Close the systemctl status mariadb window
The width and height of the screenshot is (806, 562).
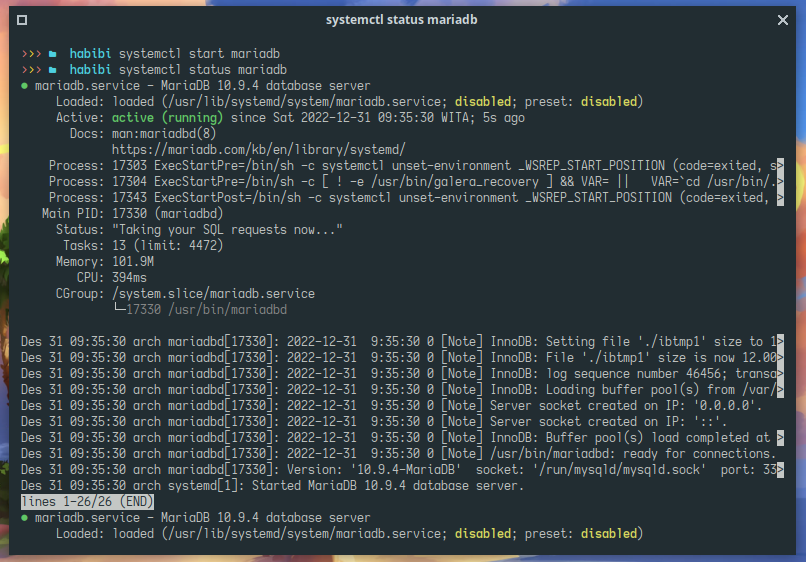[782, 20]
